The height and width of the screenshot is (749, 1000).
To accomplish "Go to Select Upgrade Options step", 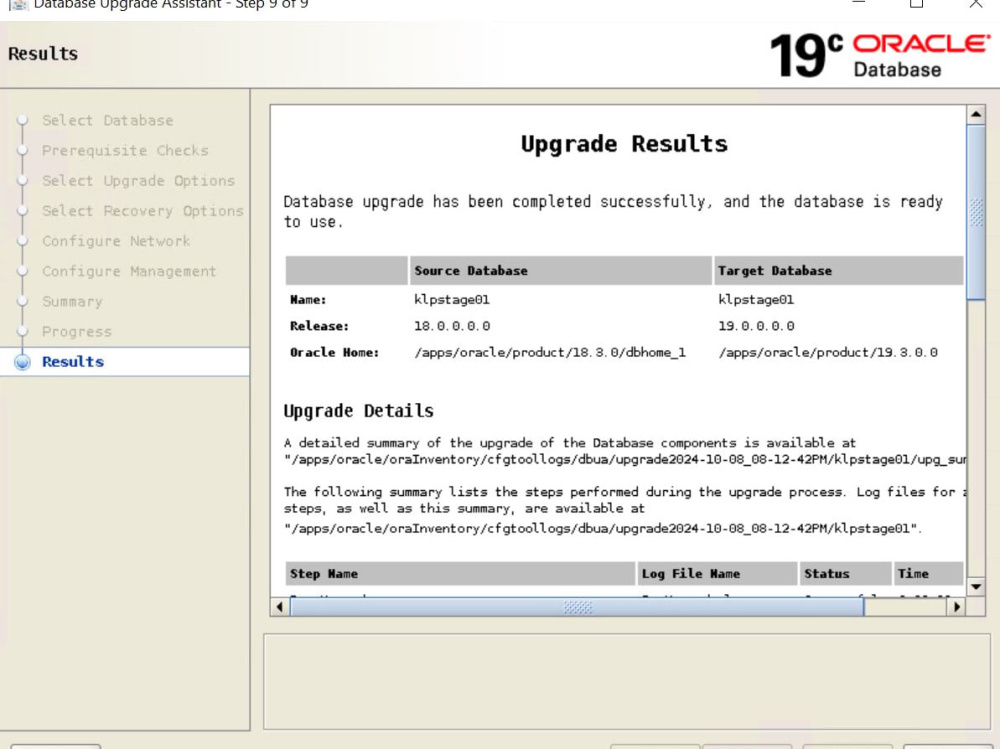I will [138, 181].
